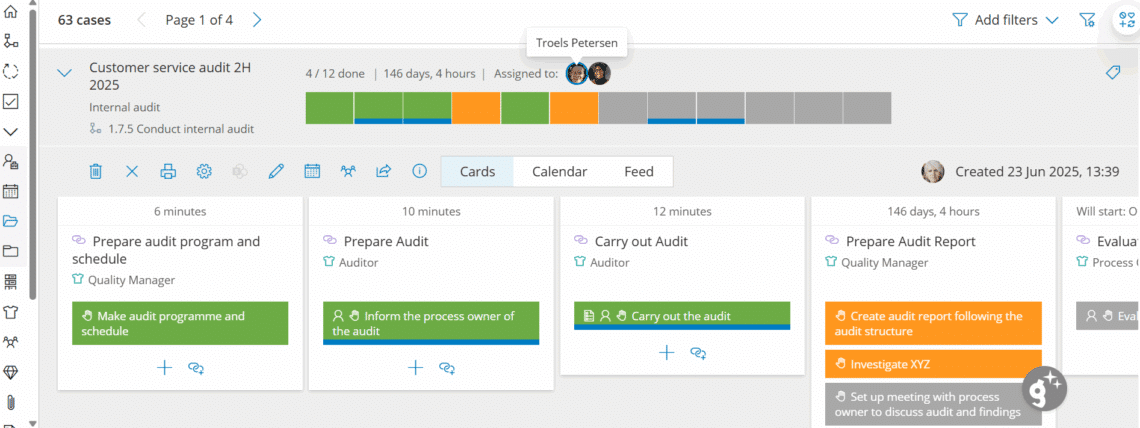Expand the chevron in the left sidebar
This screenshot has width=1140, height=428.
point(11,131)
